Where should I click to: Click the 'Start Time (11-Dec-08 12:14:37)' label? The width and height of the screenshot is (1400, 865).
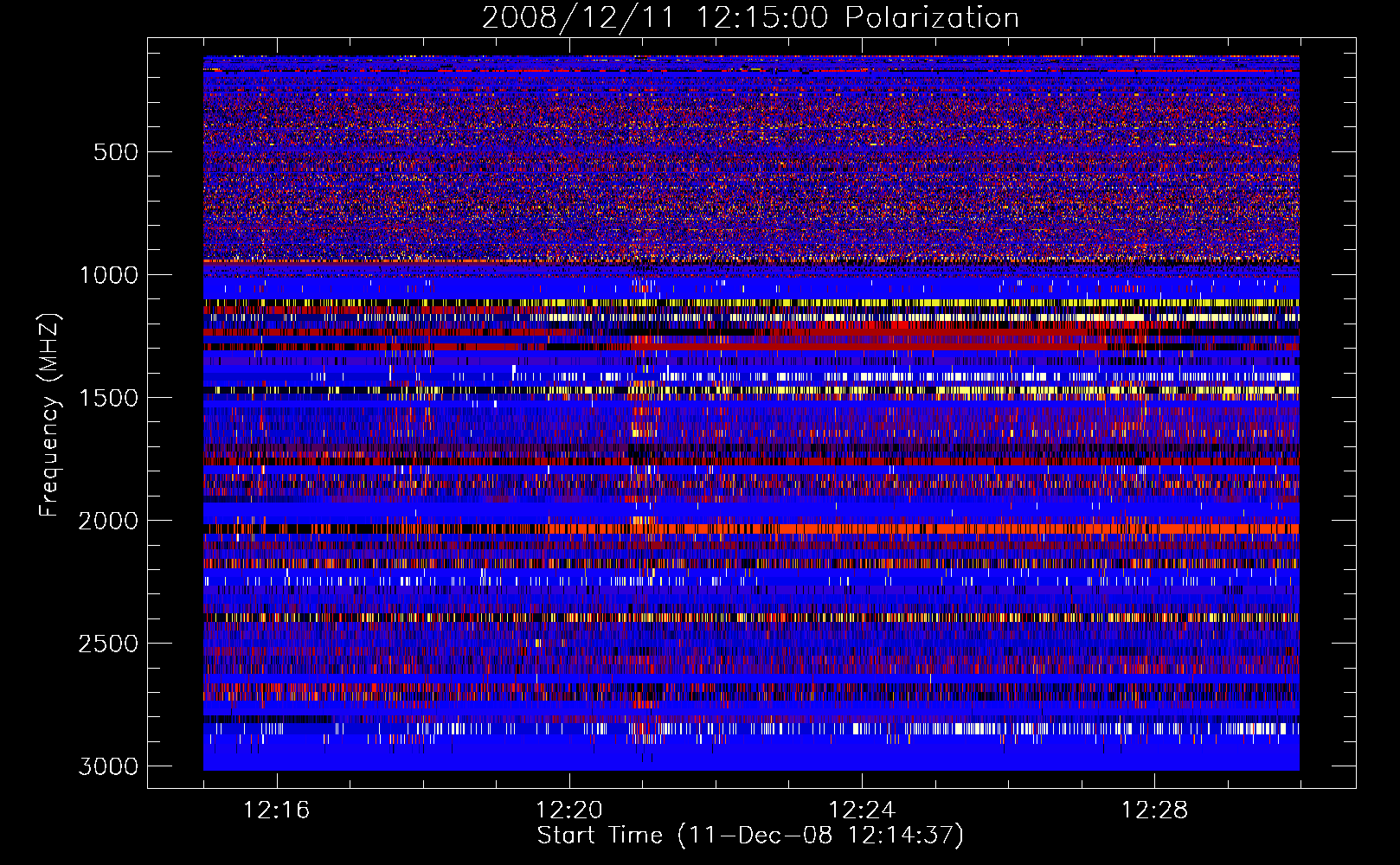tap(750, 836)
